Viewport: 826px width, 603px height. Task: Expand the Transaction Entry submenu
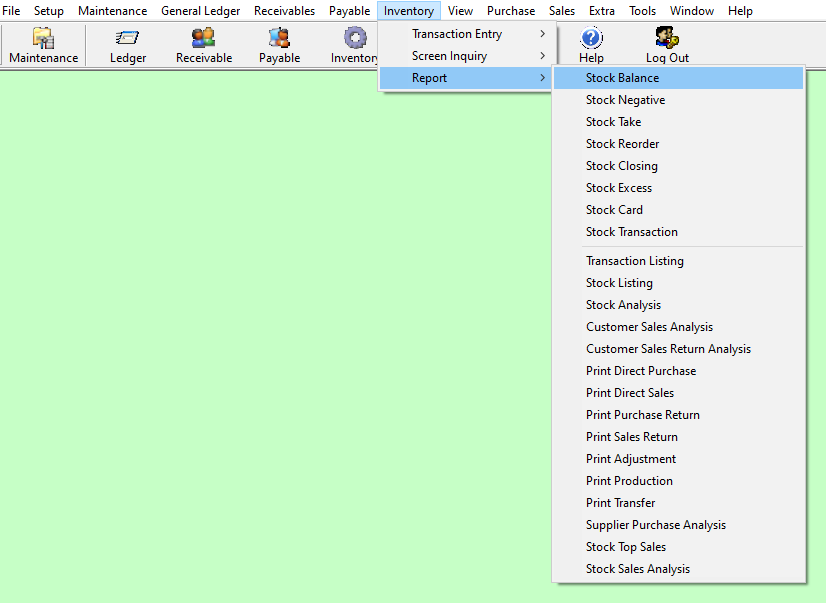[467, 34]
